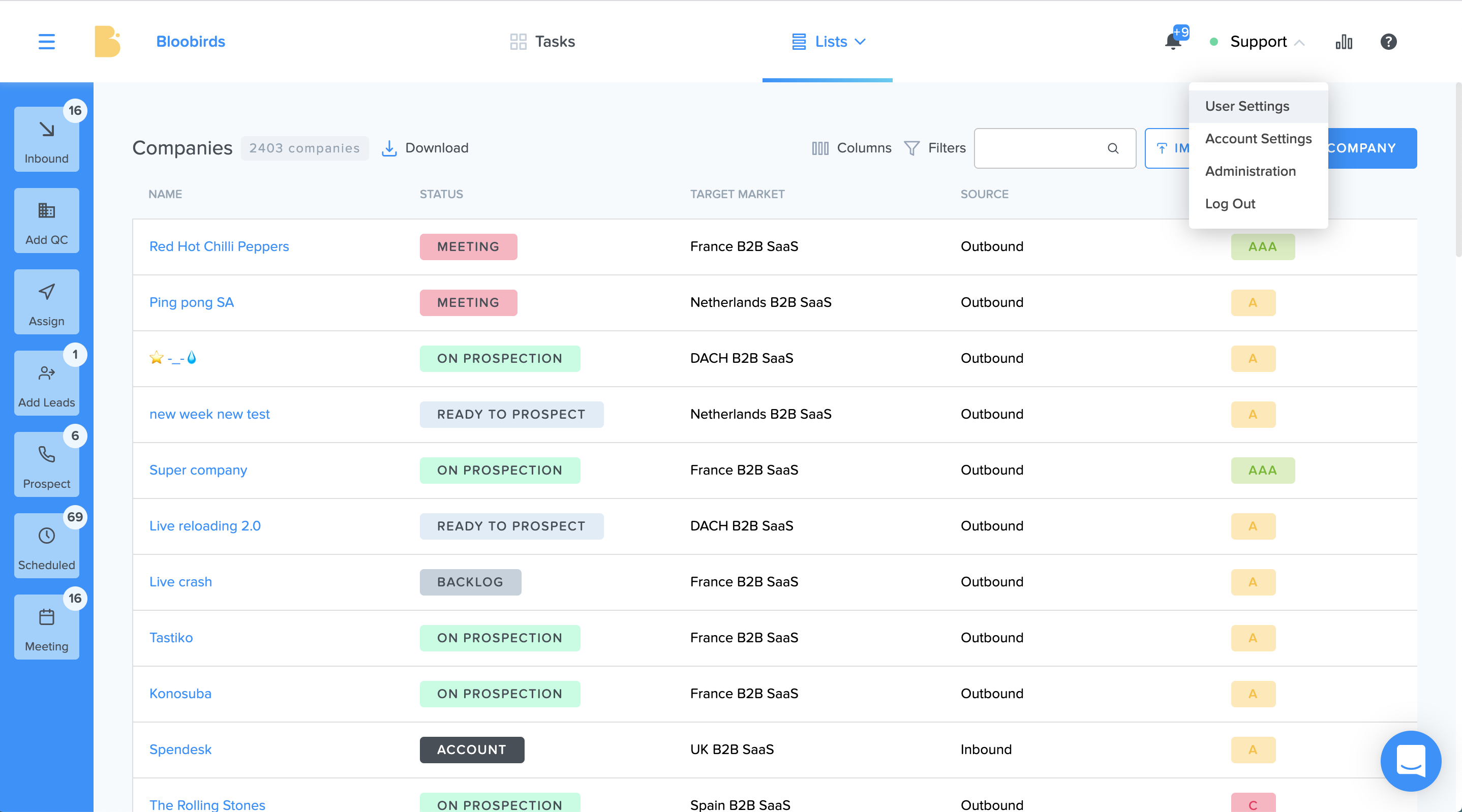The height and width of the screenshot is (812, 1462).
Task: Click Meeting status of Ping pong SA
Action: pyautogui.click(x=468, y=302)
